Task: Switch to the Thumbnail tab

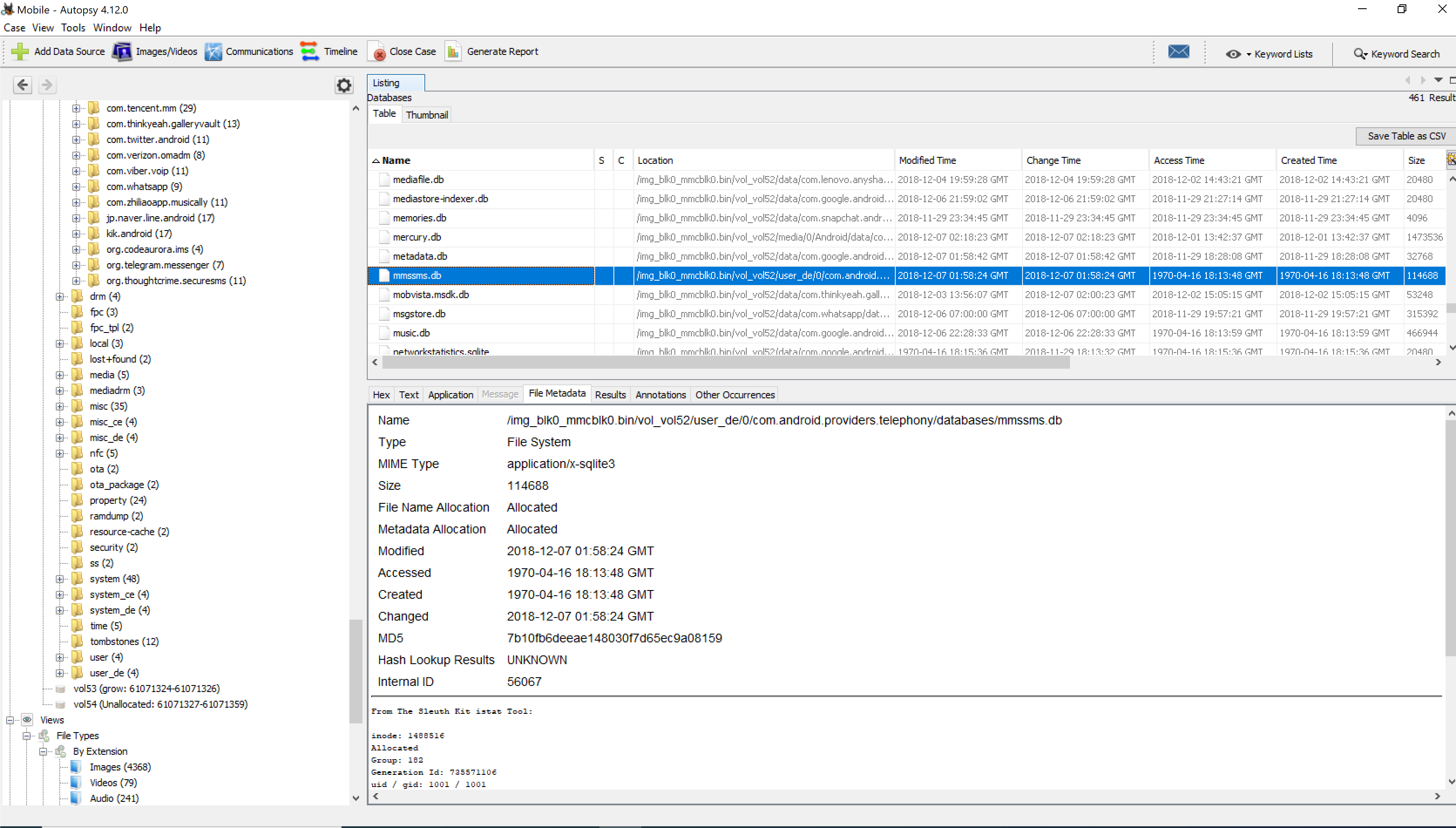Action: (x=427, y=115)
